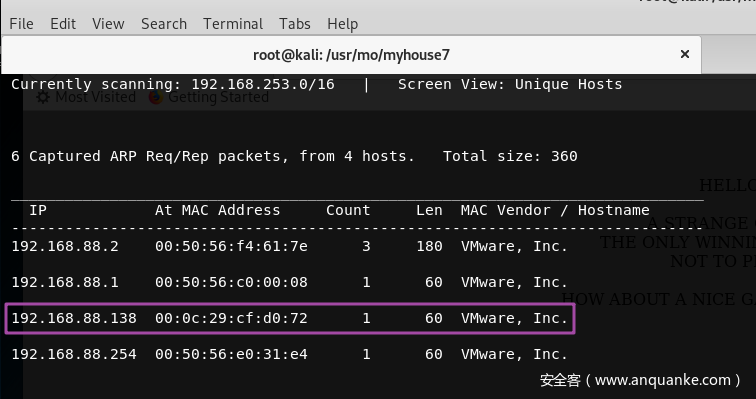Open the Help menu
The width and height of the screenshot is (756, 399).
[342, 24]
